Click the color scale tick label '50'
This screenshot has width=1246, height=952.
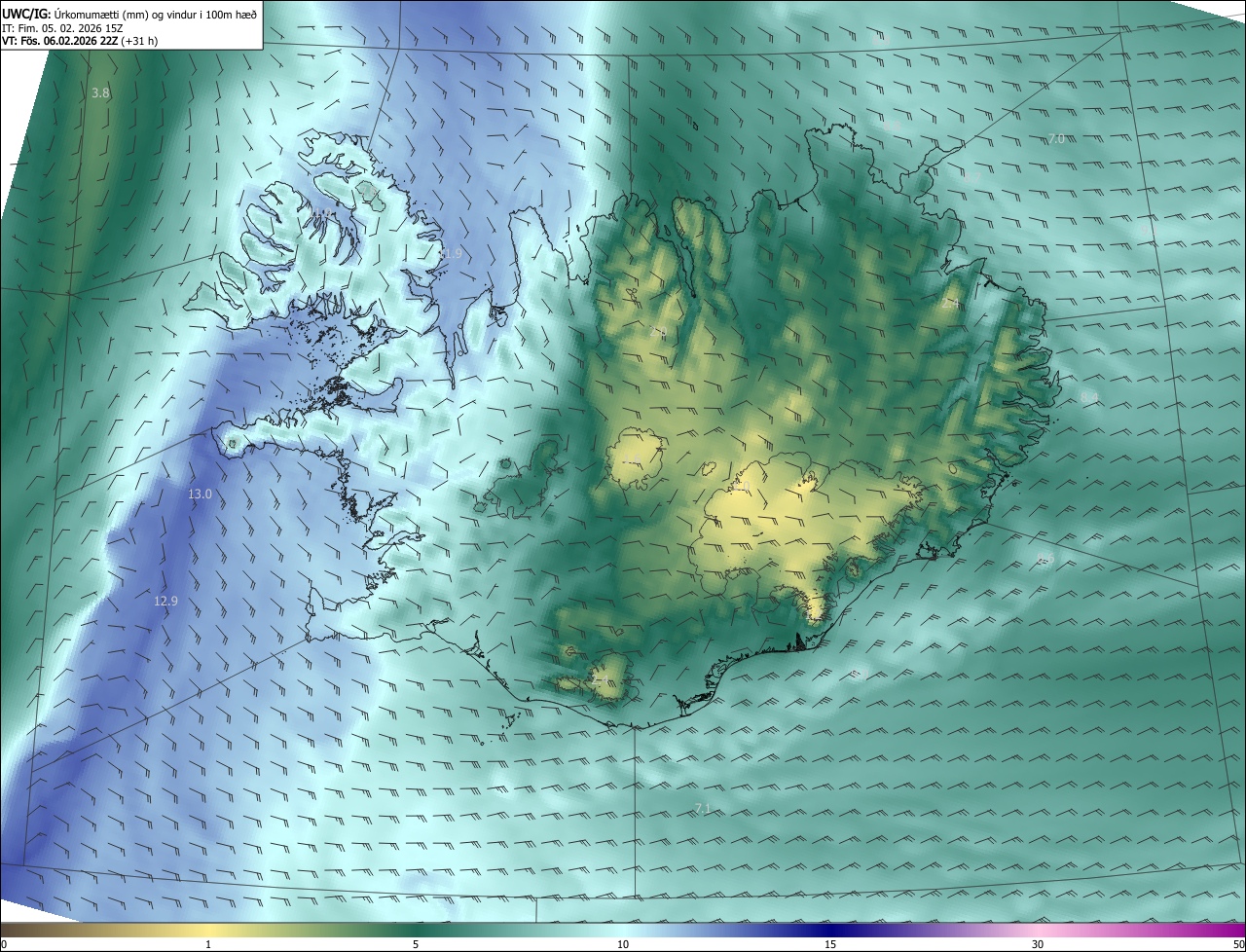coord(1238,944)
